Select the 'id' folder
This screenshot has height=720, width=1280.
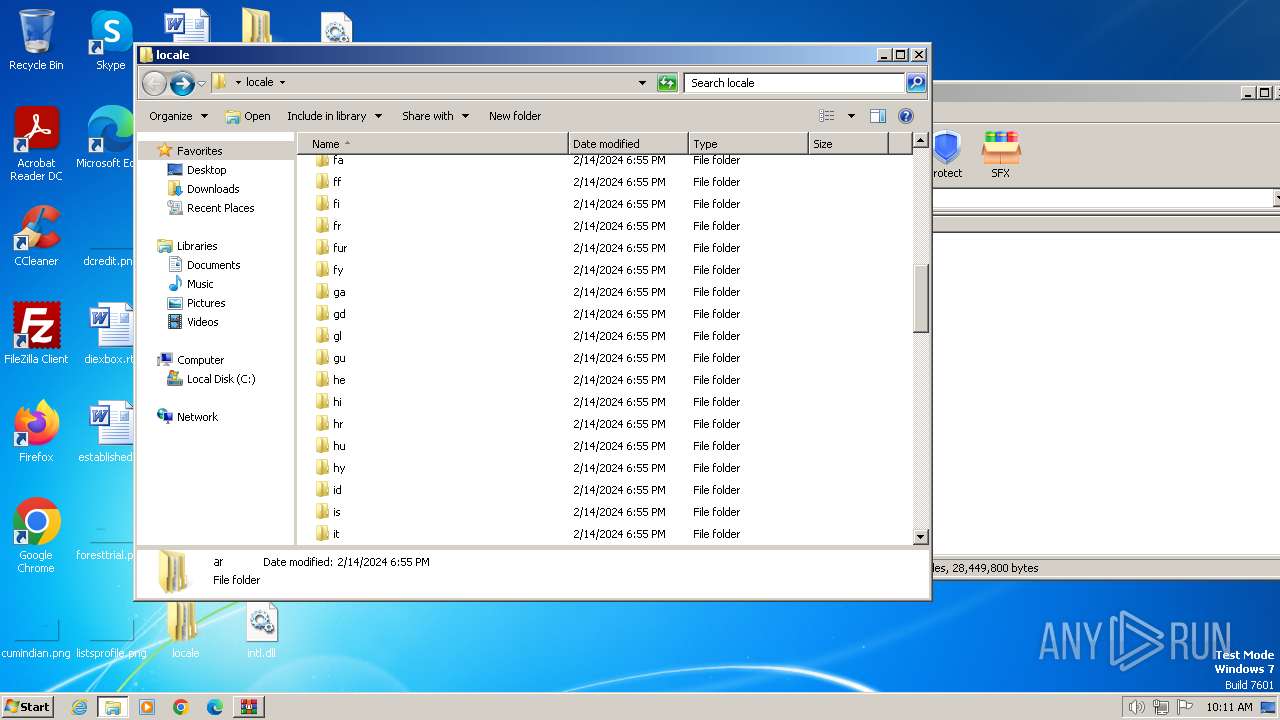pyautogui.click(x=337, y=490)
